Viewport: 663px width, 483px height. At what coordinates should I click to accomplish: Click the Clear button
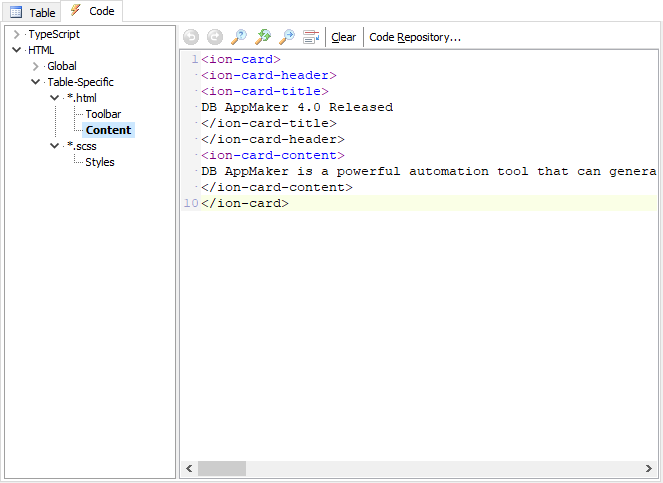point(343,37)
